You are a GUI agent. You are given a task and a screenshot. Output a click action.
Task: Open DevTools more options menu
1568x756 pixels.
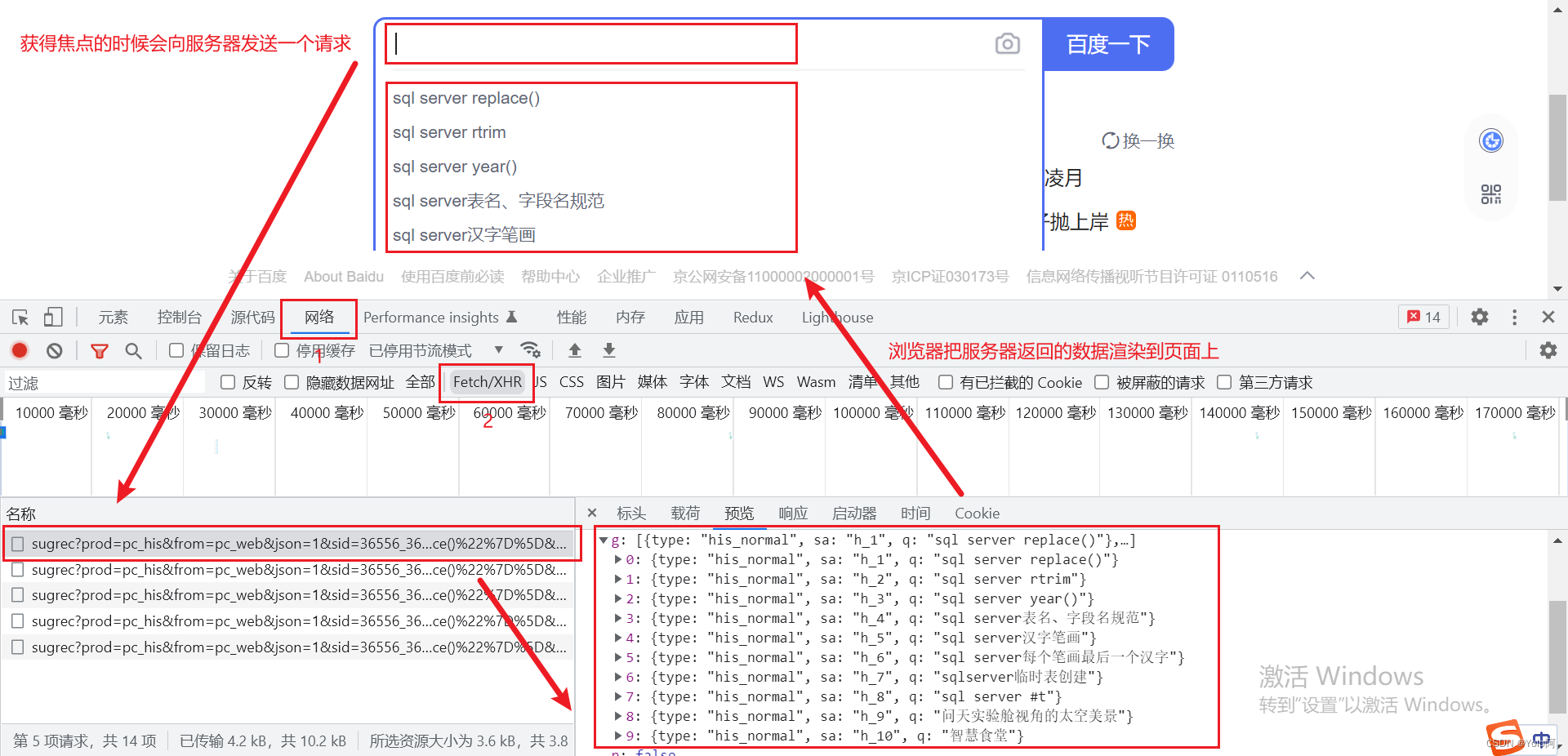pos(1514,317)
